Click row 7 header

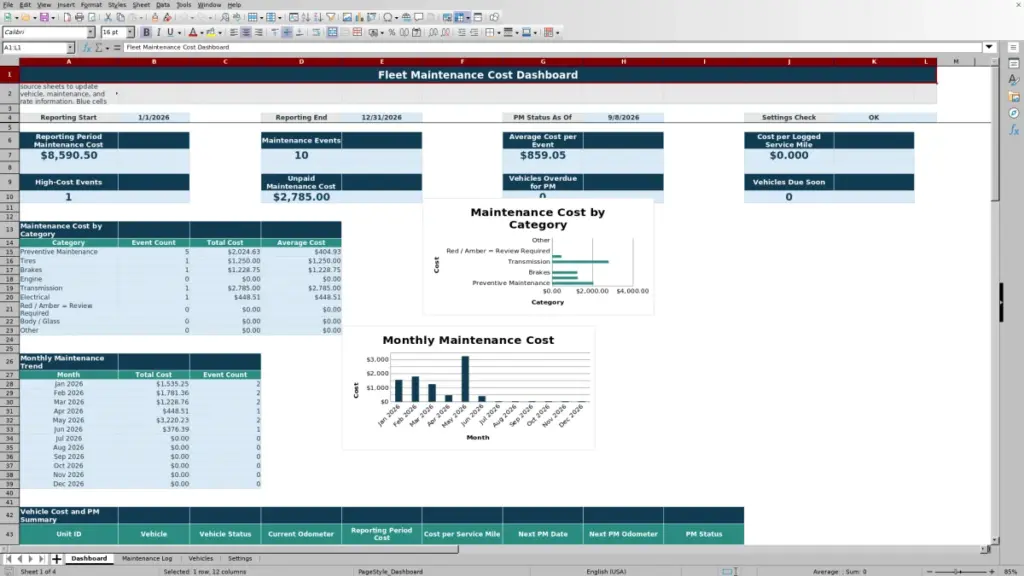point(10,155)
